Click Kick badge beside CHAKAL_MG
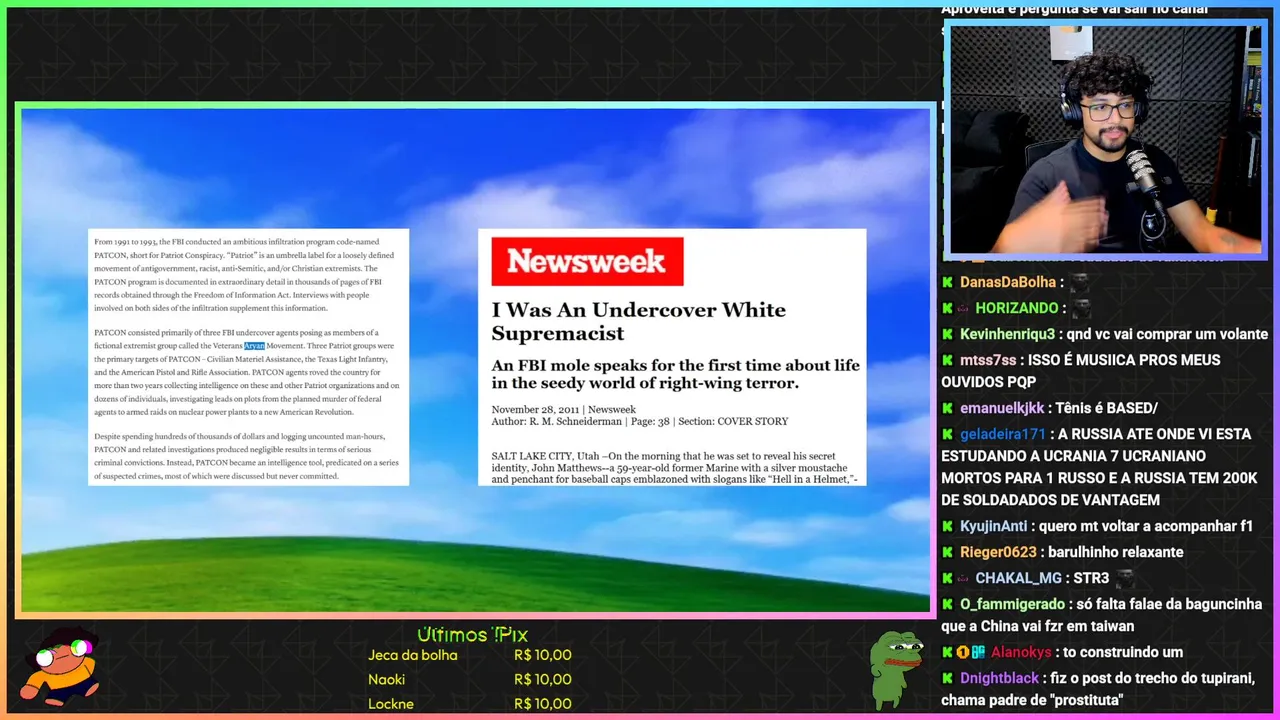This screenshot has width=1280, height=720. [x=948, y=578]
